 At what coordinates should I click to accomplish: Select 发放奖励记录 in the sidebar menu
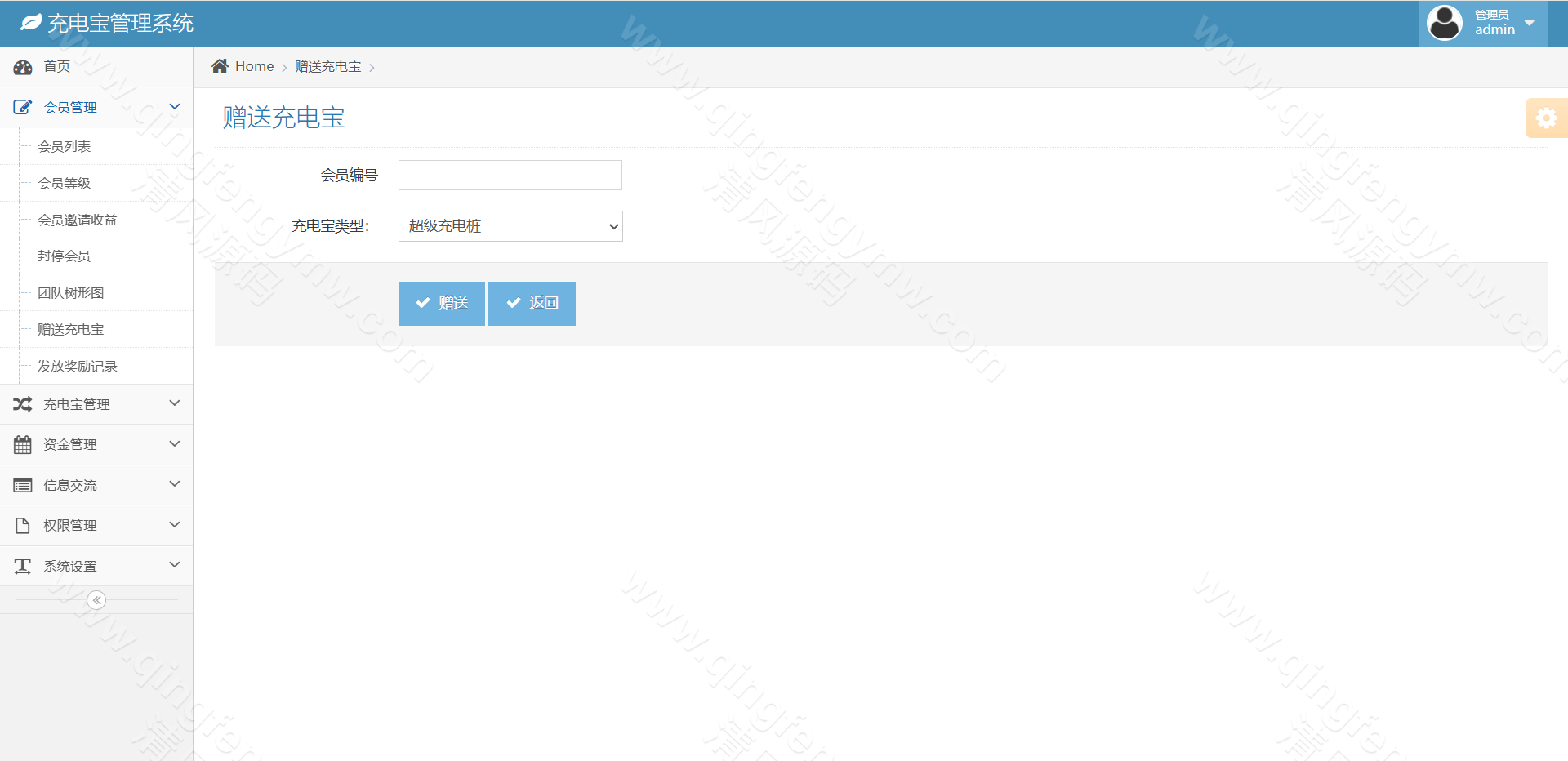tap(78, 367)
